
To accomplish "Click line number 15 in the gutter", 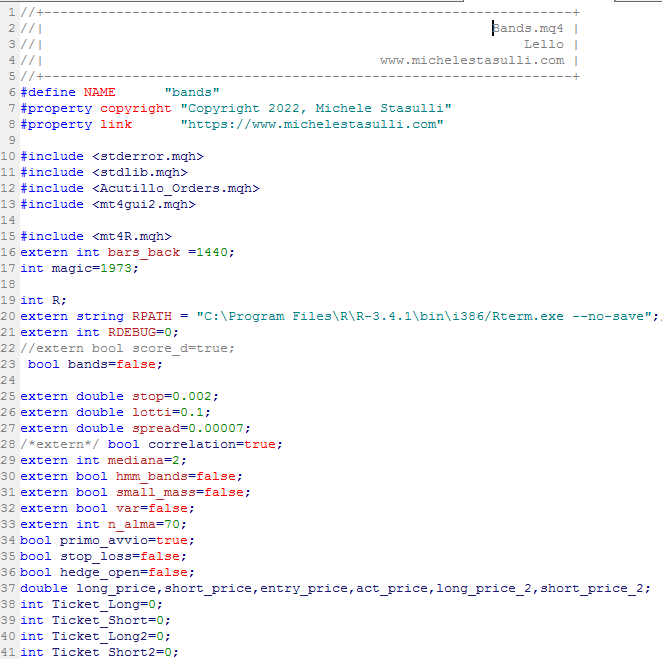I will click(9, 236).
